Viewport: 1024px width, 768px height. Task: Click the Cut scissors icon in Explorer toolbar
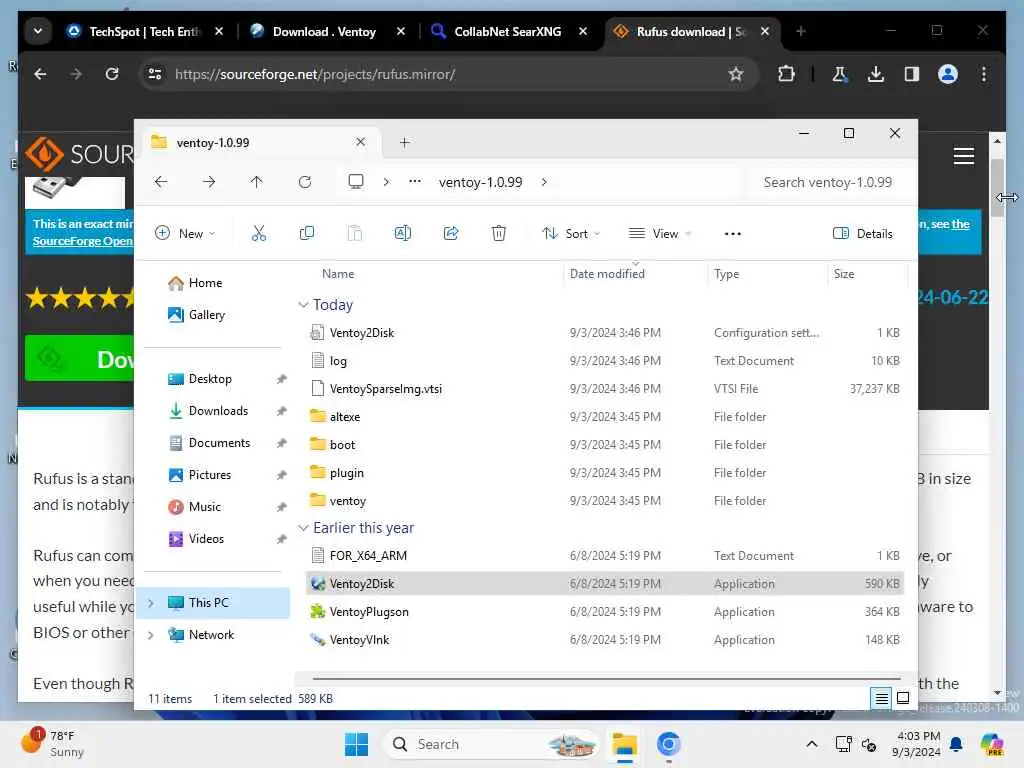(x=259, y=234)
